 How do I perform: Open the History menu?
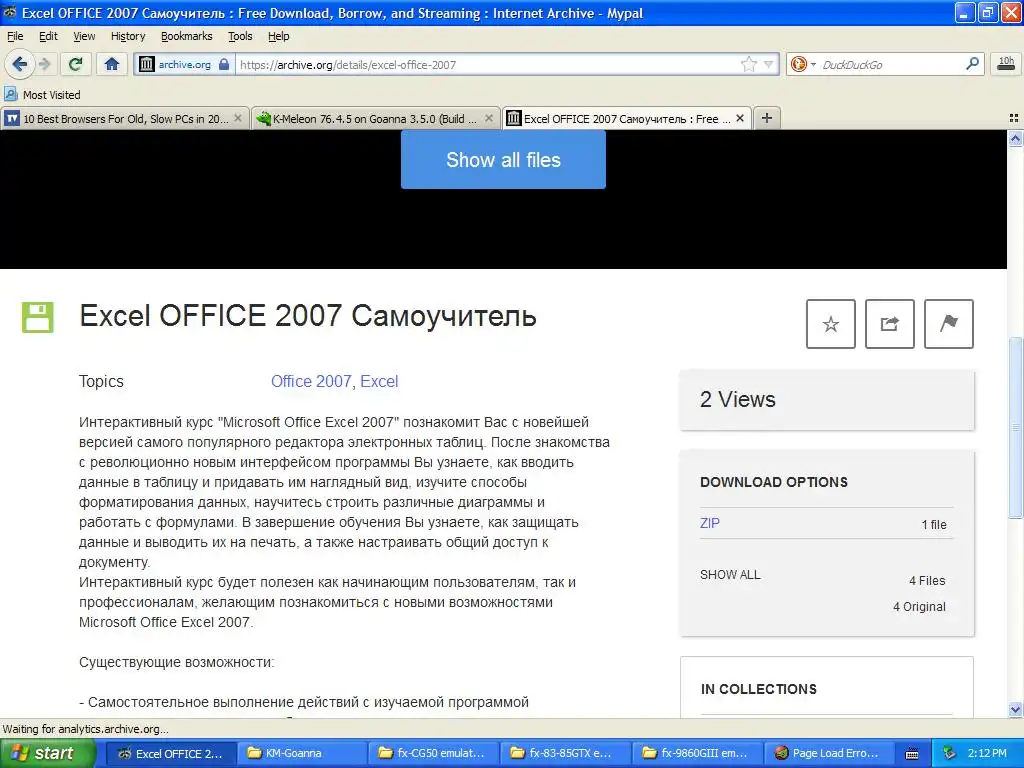pos(127,36)
